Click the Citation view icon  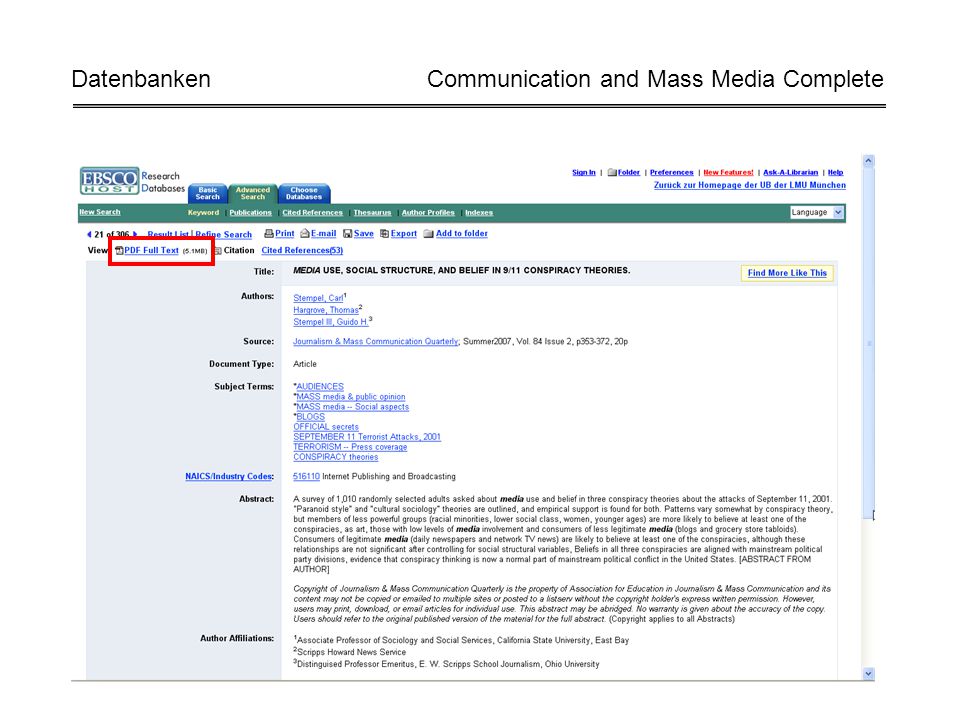click(x=218, y=250)
